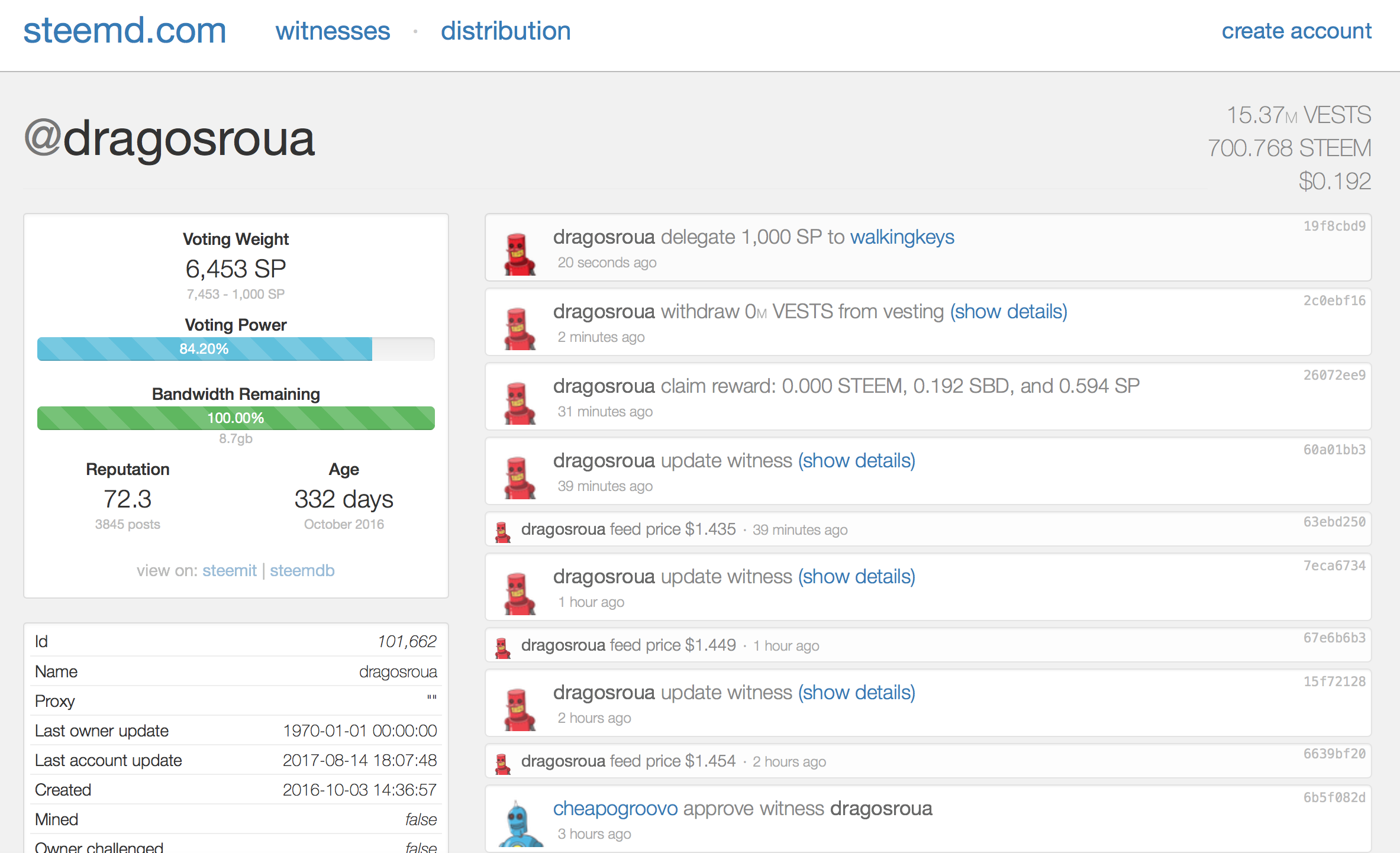
Task: Click avatar on 1 hour ago update witness row
Action: click(x=519, y=593)
